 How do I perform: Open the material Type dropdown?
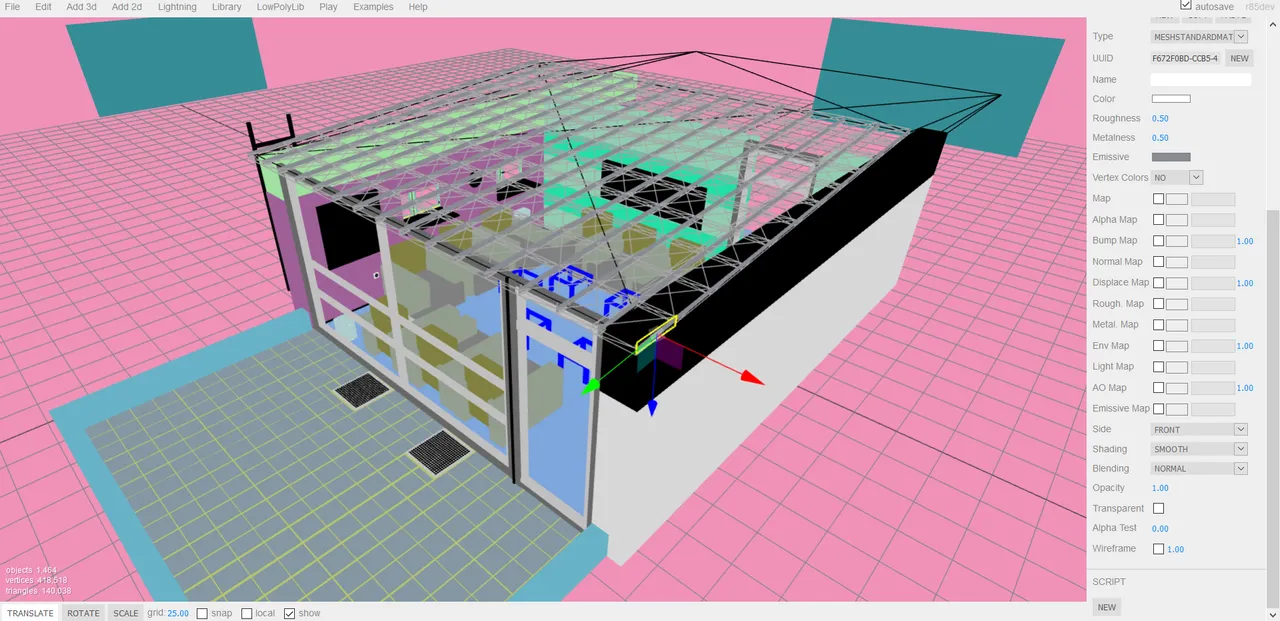pyautogui.click(x=1200, y=37)
